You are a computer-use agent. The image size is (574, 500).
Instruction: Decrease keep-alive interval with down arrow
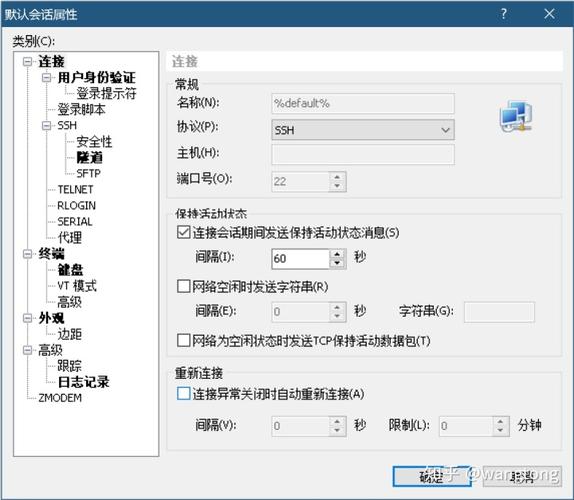point(337,263)
